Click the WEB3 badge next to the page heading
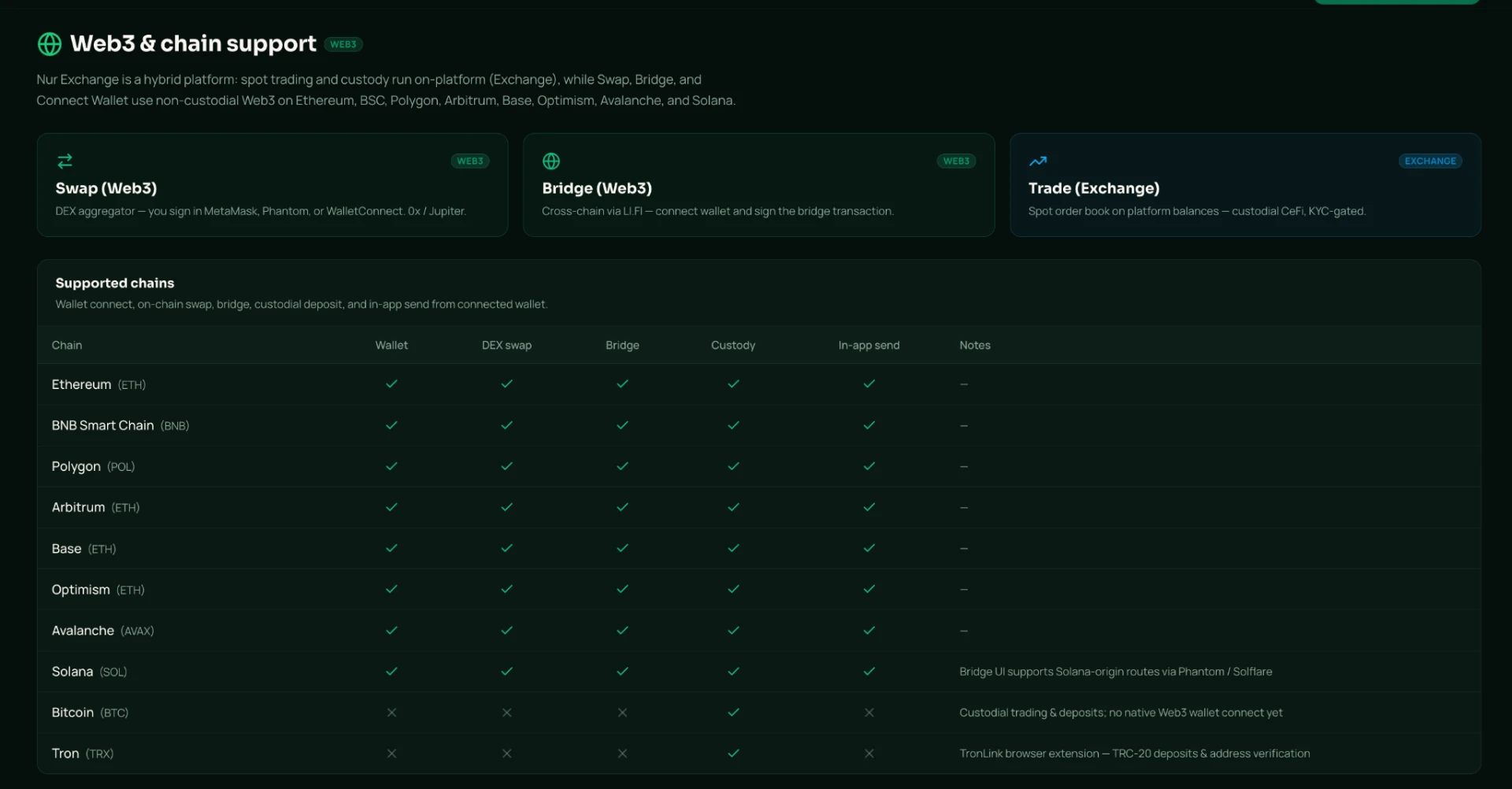This screenshot has width=1512, height=789. pyautogui.click(x=343, y=44)
